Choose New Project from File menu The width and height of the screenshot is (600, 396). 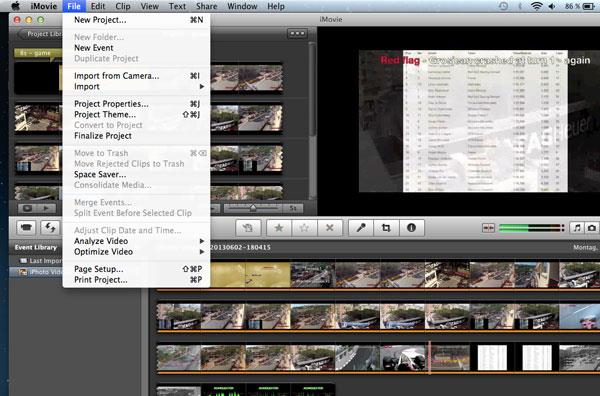pos(136,20)
